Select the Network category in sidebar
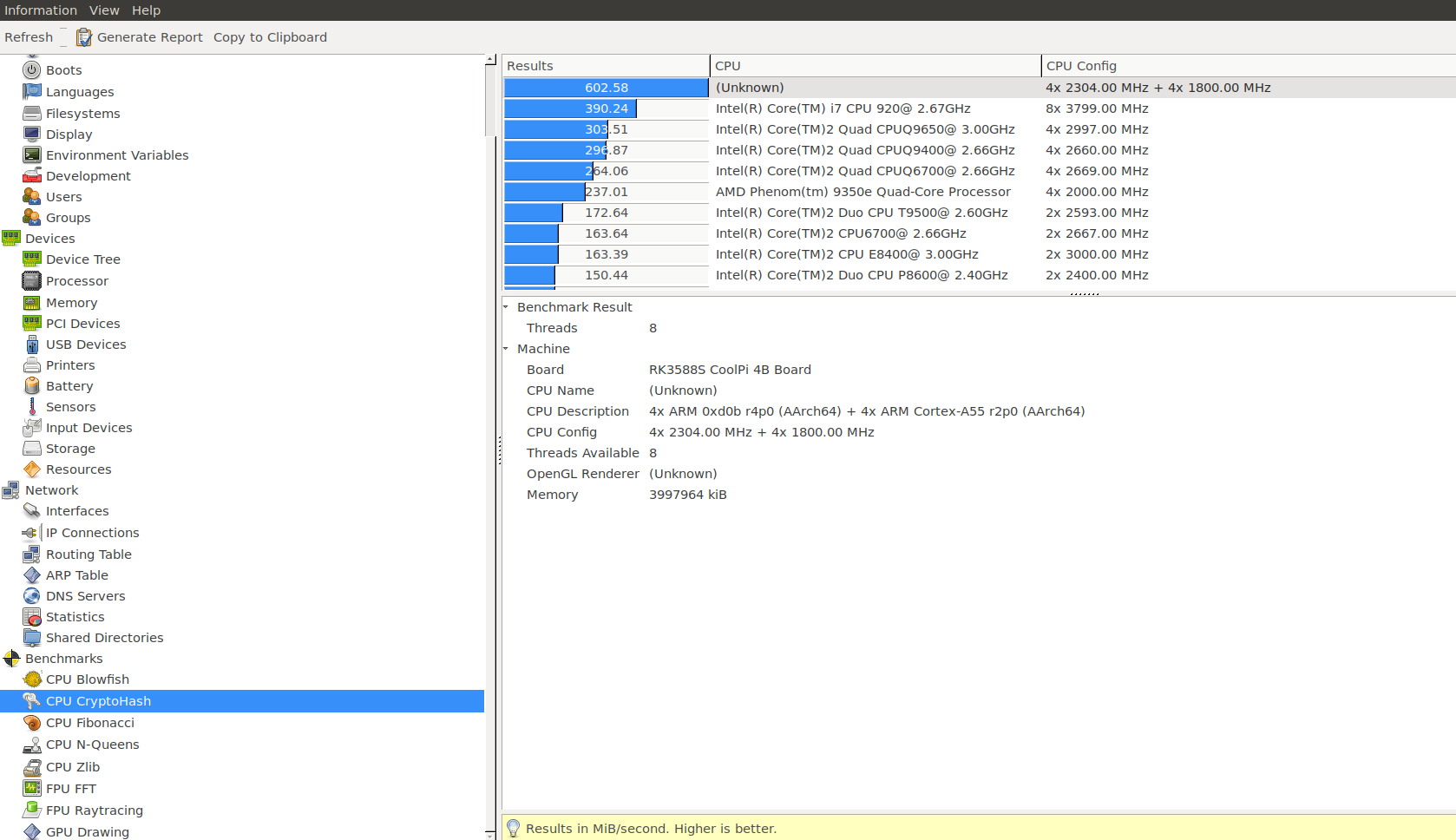Viewport: 1456px width, 840px height. click(x=52, y=490)
